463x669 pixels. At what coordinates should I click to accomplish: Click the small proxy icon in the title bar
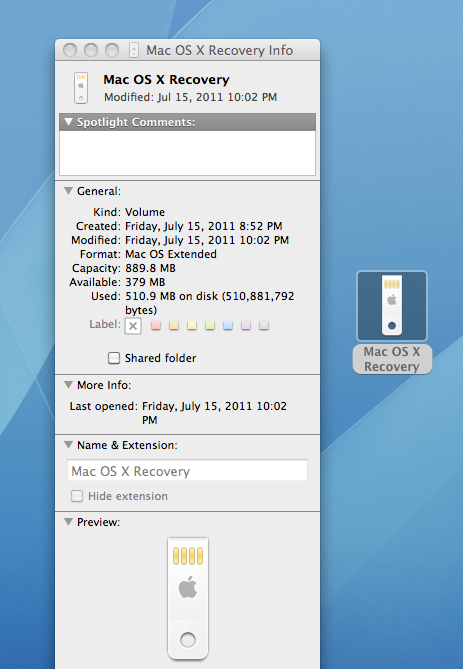pos(134,50)
